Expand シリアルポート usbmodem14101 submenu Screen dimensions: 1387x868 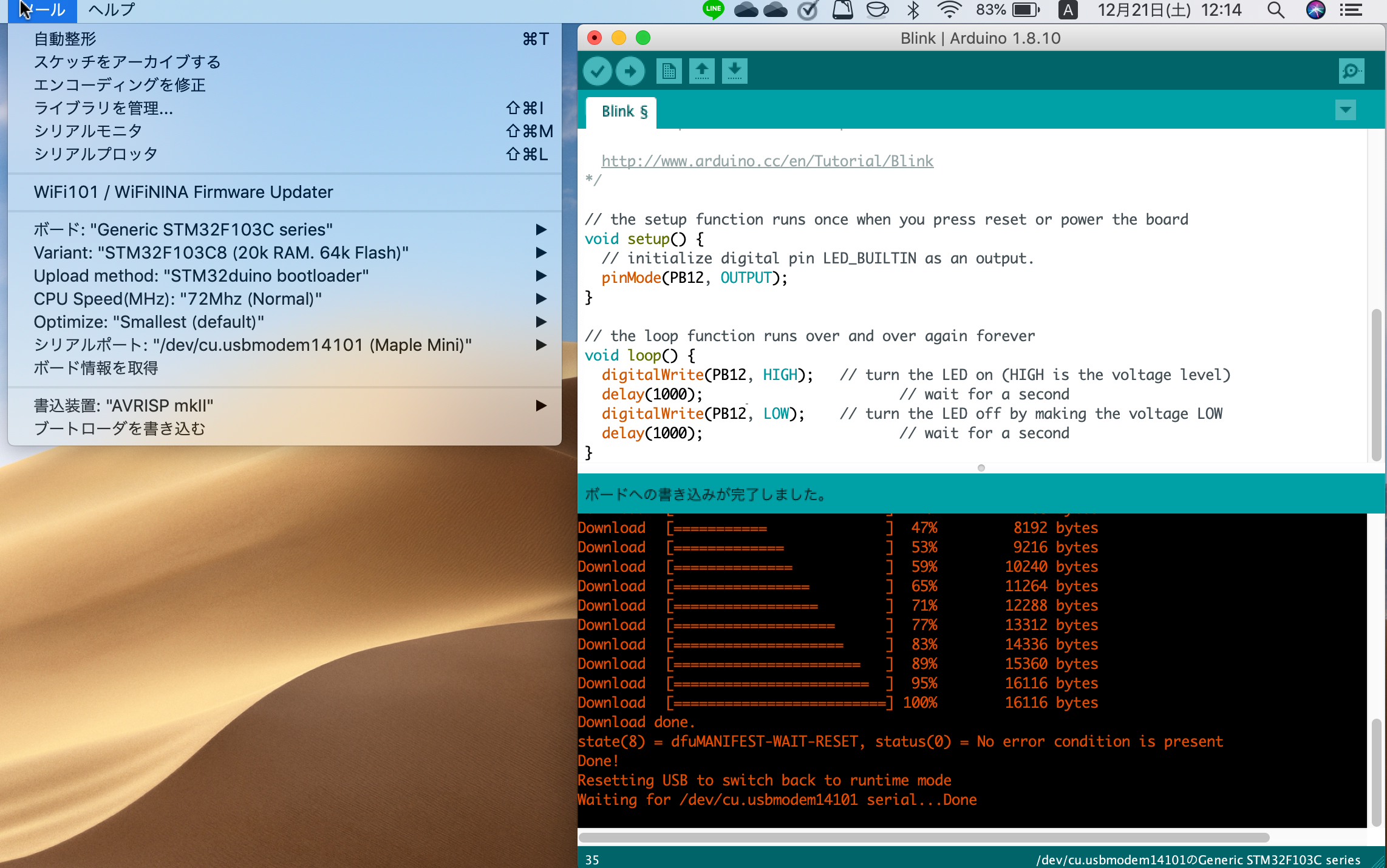click(285, 345)
